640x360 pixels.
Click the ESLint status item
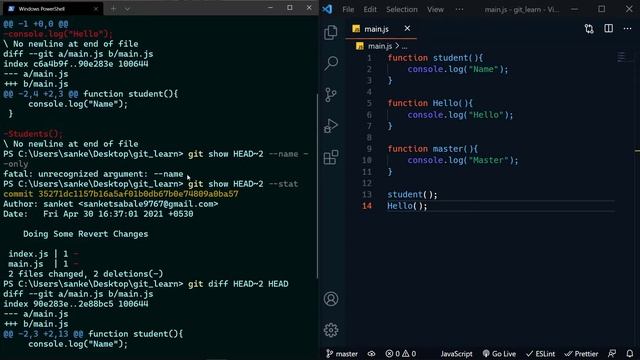tap(540, 354)
